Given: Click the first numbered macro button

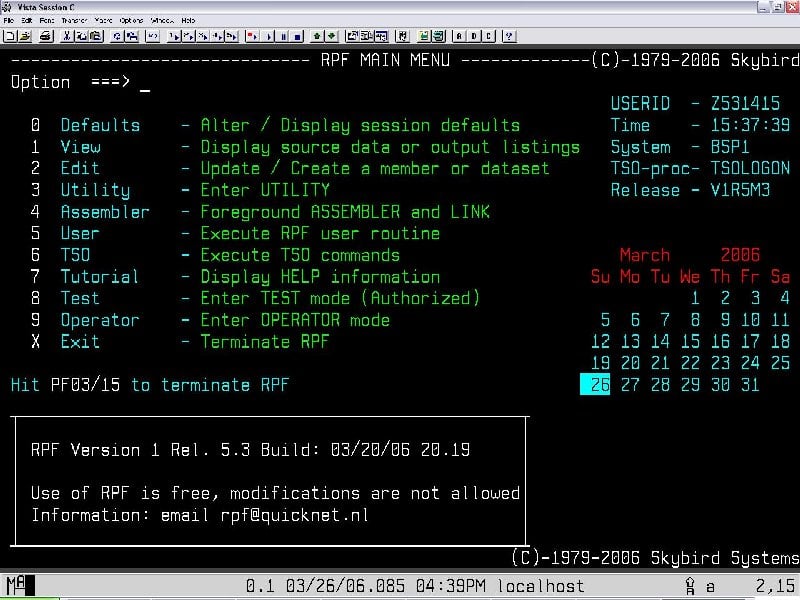Looking at the screenshot, I should pyautogui.click(x=173, y=36).
